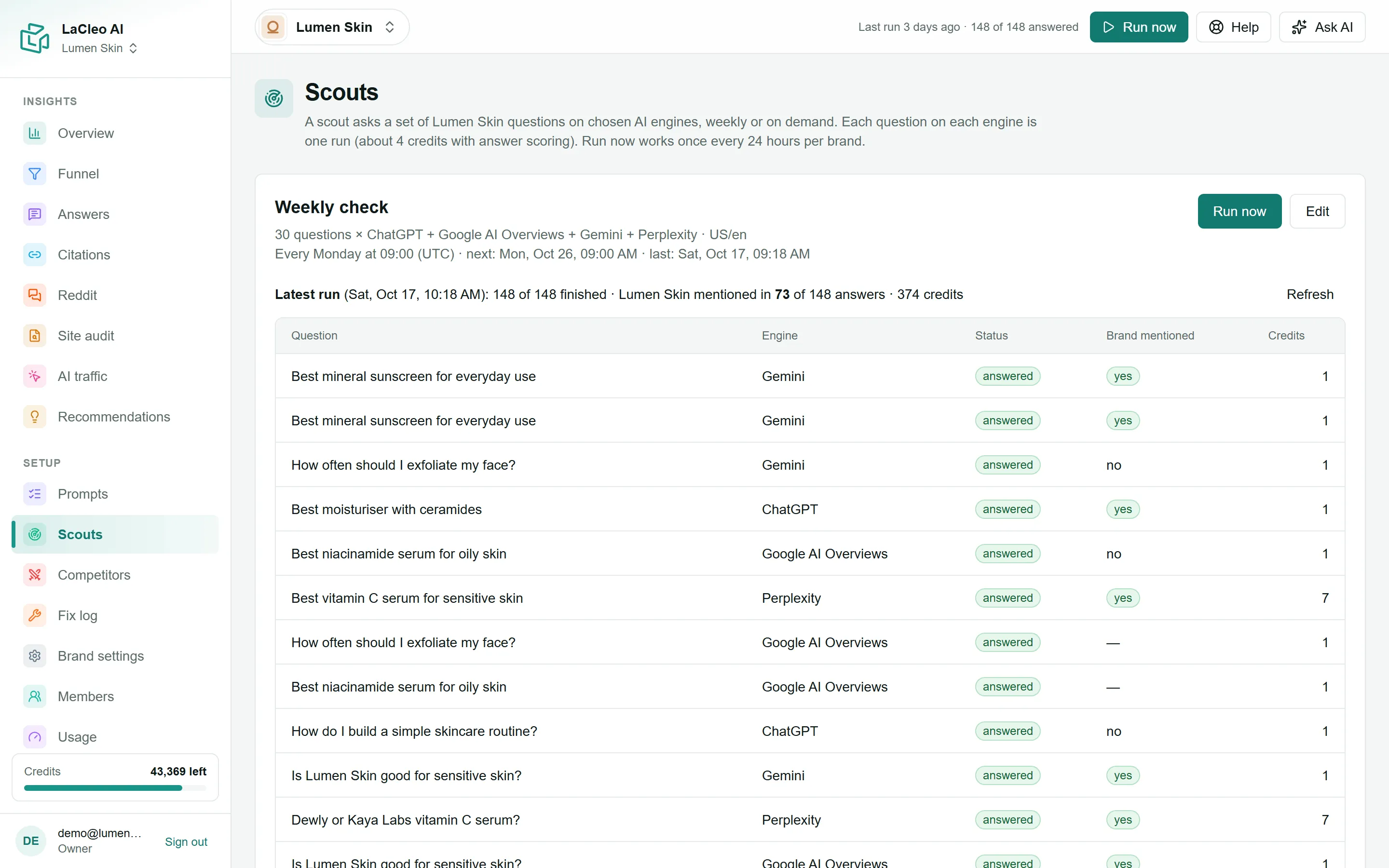The height and width of the screenshot is (868, 1389).
Task: Expand the Lumen Skin workspace switcher in sidebar
Action: pyautogui.click(x=99, y=48)
